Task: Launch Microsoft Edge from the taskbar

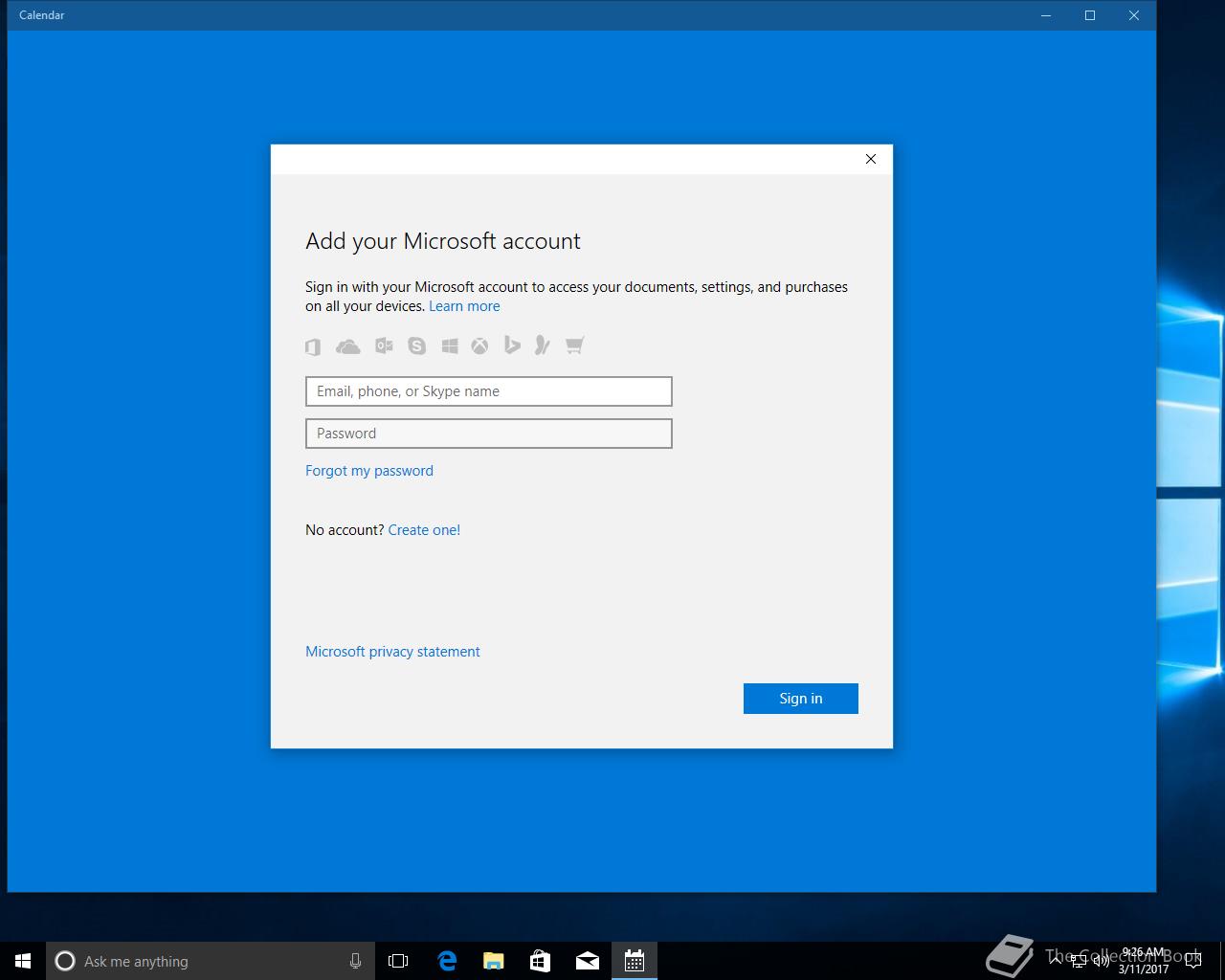Action: point(446,961)
